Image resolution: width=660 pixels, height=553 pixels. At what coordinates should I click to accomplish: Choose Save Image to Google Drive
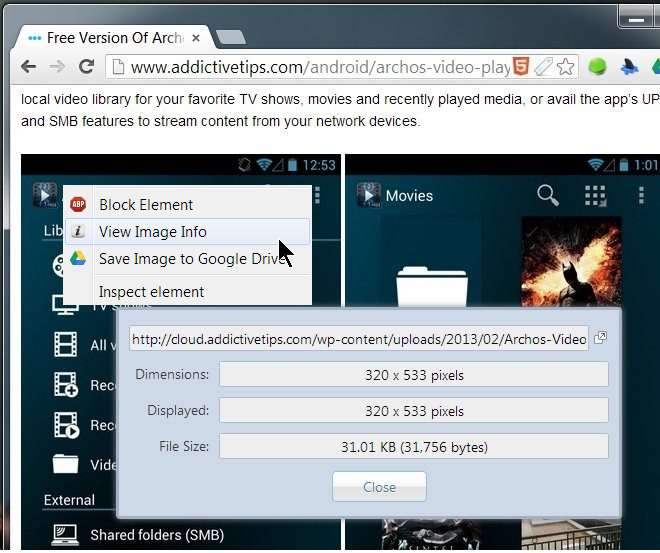[x=188, y=258]
